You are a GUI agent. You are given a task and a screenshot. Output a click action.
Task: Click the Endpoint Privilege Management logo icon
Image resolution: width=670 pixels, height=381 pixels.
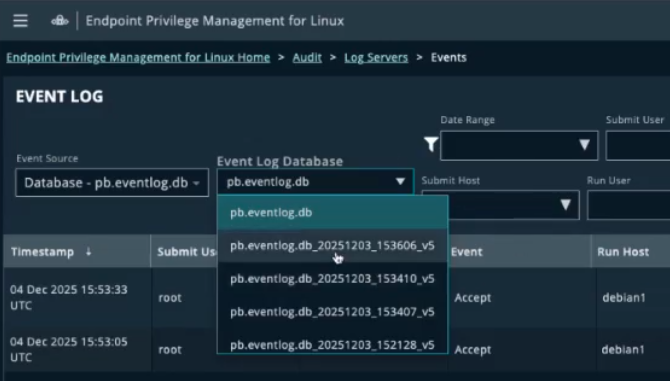60,21
